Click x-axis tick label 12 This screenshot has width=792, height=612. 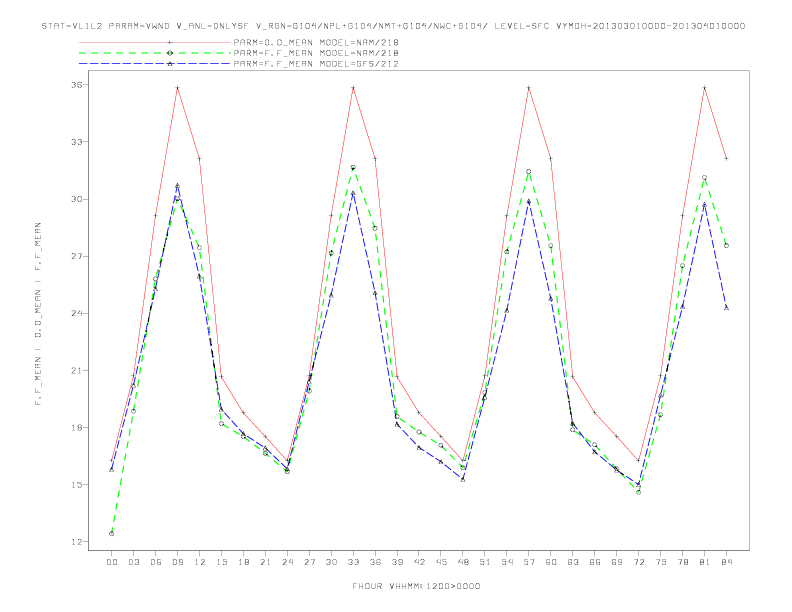(200, 562)
